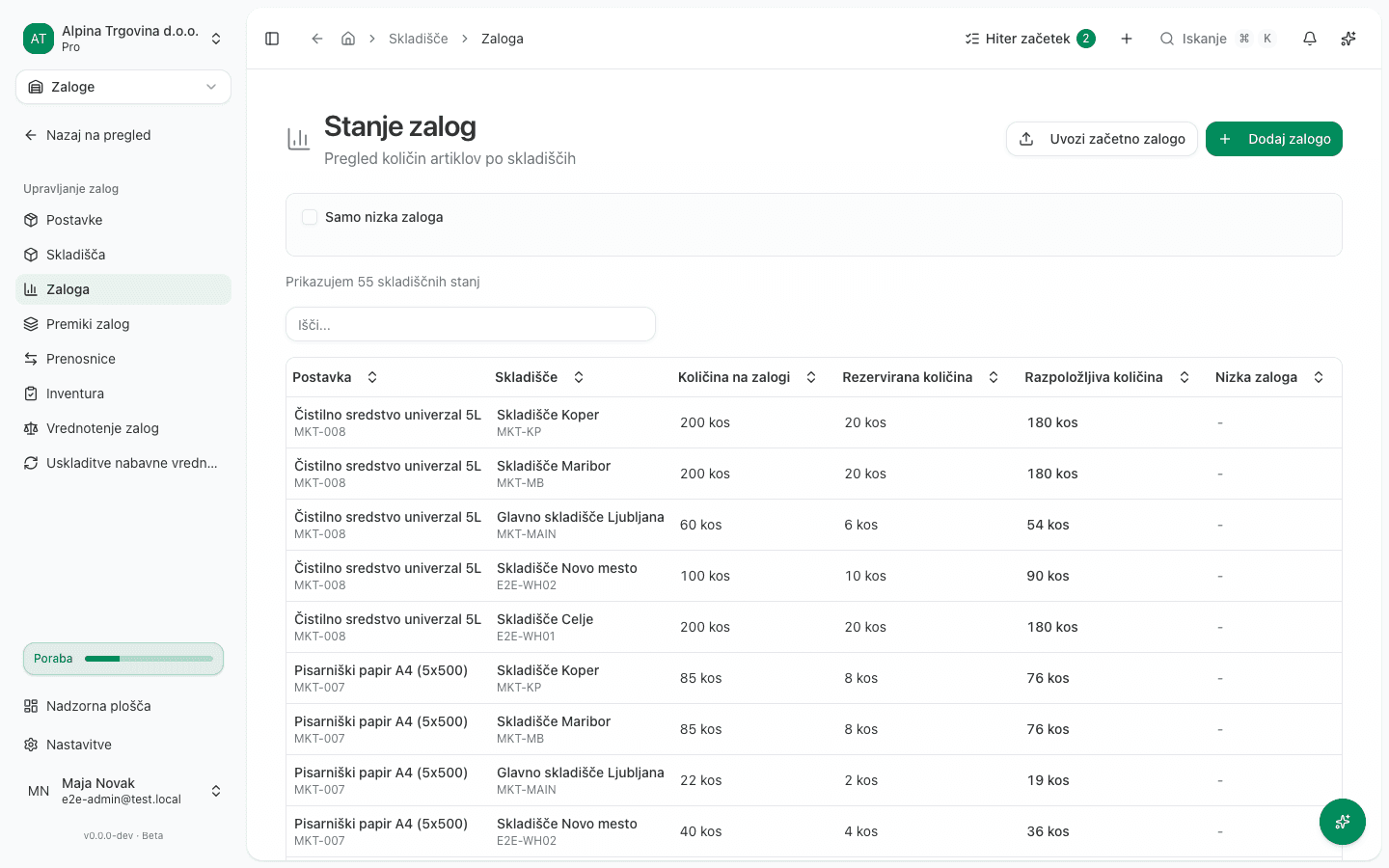Click the Nadzorna plošča dashboard icon
The image size is (1389, 868).
click(31, 706)
